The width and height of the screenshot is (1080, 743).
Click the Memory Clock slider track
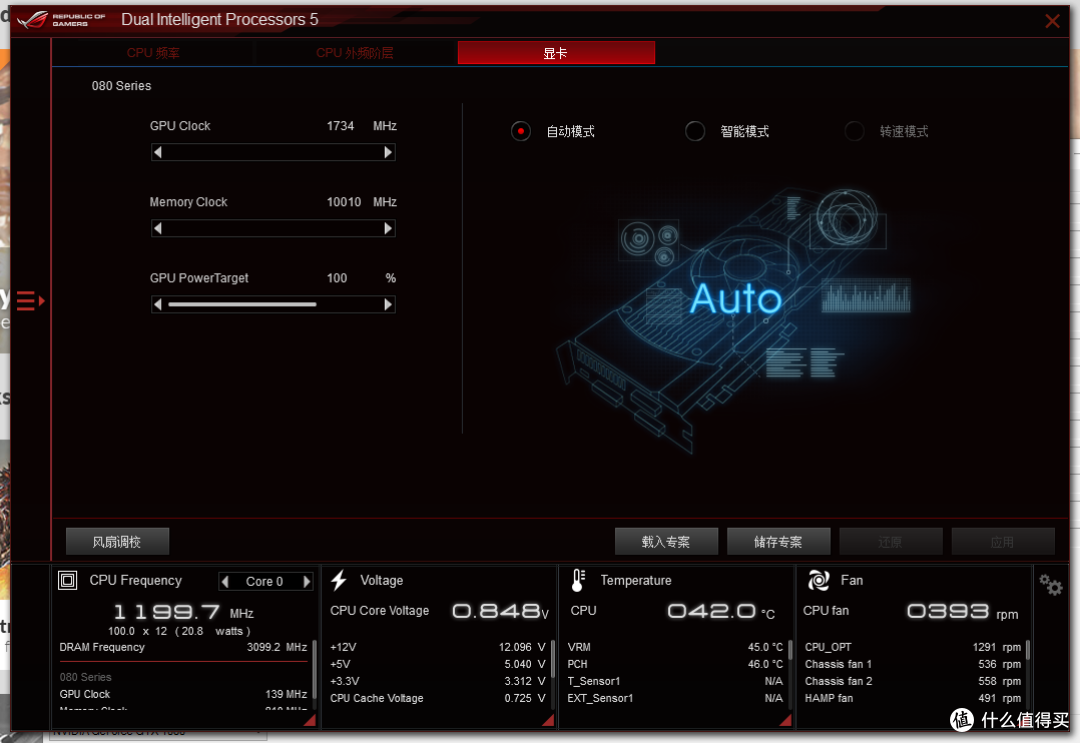click(273, 228)
